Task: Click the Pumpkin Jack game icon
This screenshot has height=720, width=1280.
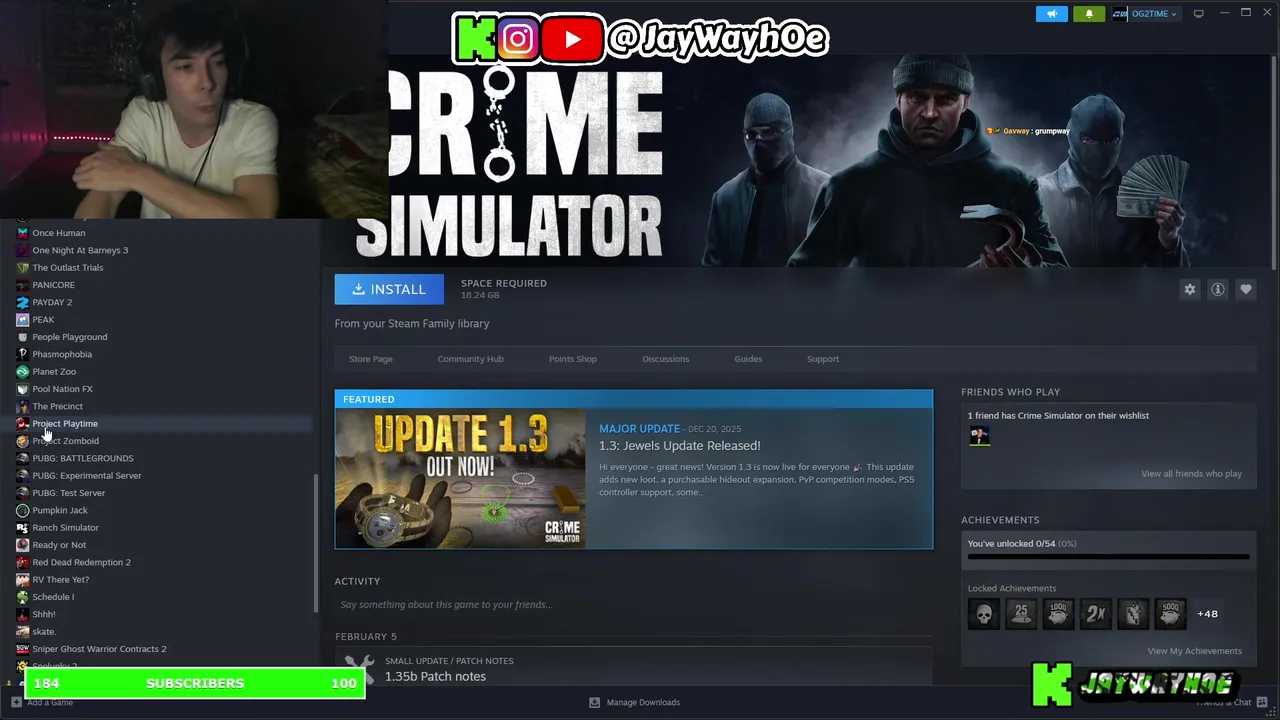Action: [23, 510]
